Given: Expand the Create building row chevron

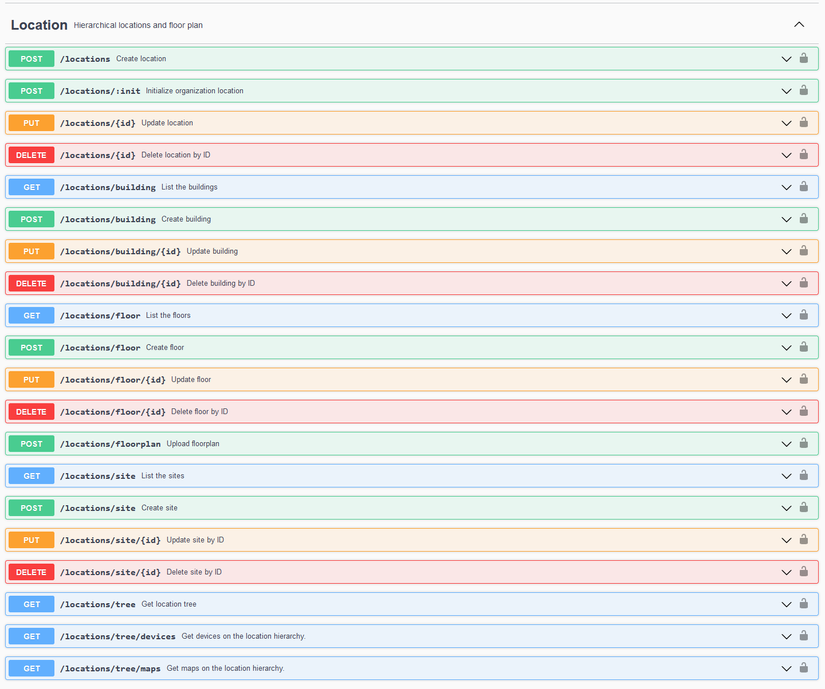Looking at the screenshot, I should 786,219.
